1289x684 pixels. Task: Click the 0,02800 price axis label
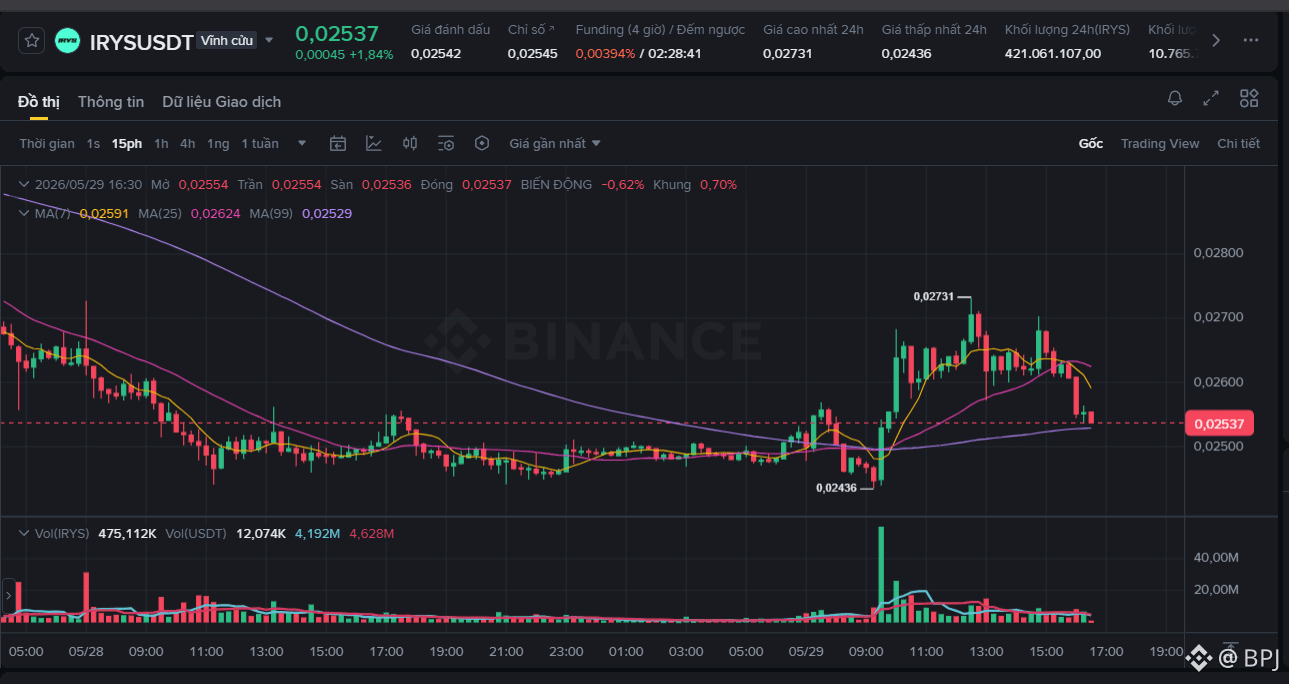tap(1218, 253)
